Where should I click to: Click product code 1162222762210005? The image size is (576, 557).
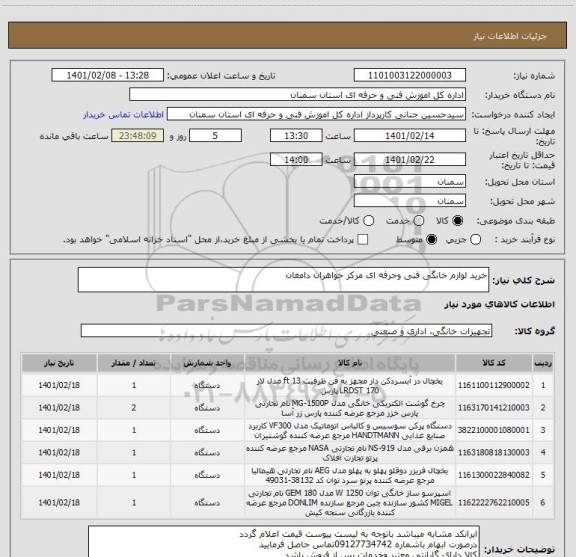494,502
